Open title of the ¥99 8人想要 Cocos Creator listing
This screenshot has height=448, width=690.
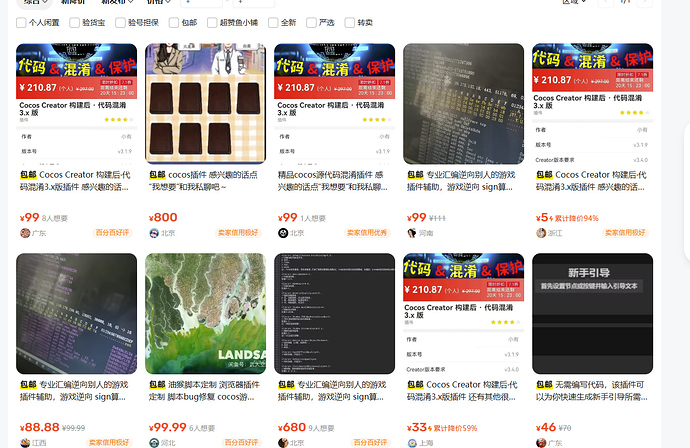pos(75,181)
